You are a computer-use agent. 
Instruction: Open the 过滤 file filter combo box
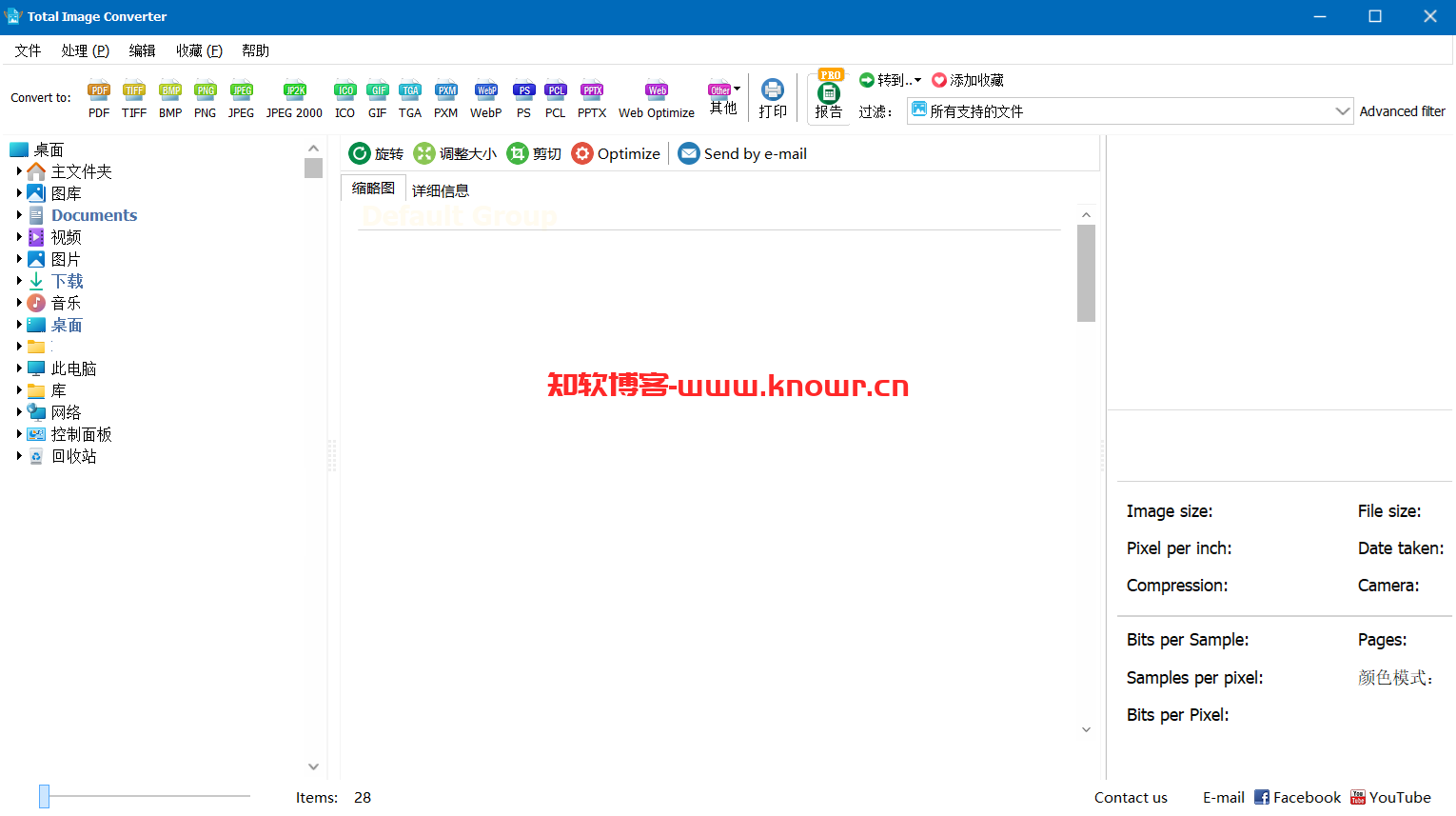pos(1130,111)
